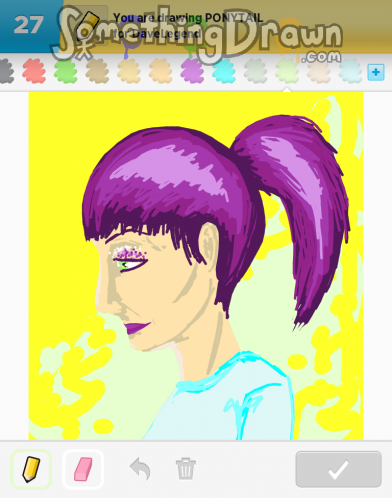This screenshot has height=498, width=392.
Task: Pick the cyan color swatch
Action: tap(224, 71)
